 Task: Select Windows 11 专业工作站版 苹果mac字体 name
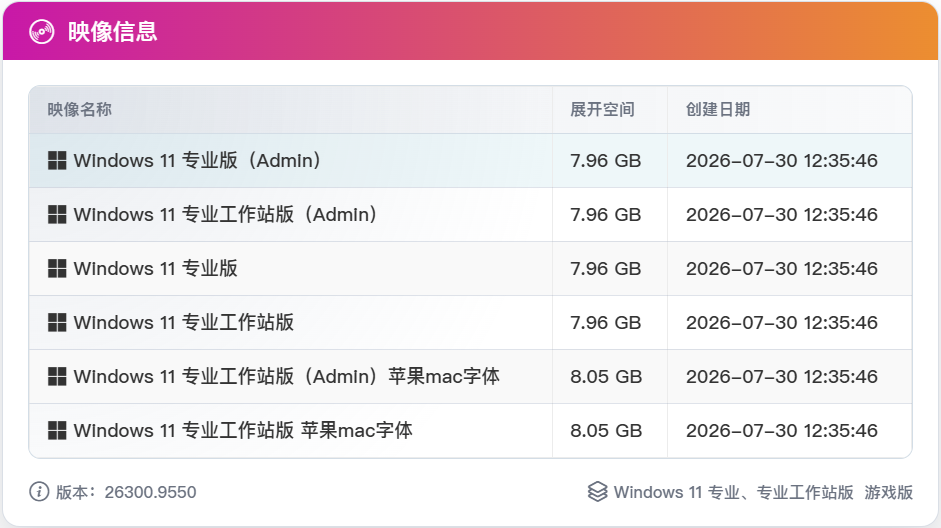click(x=243, y=431)
